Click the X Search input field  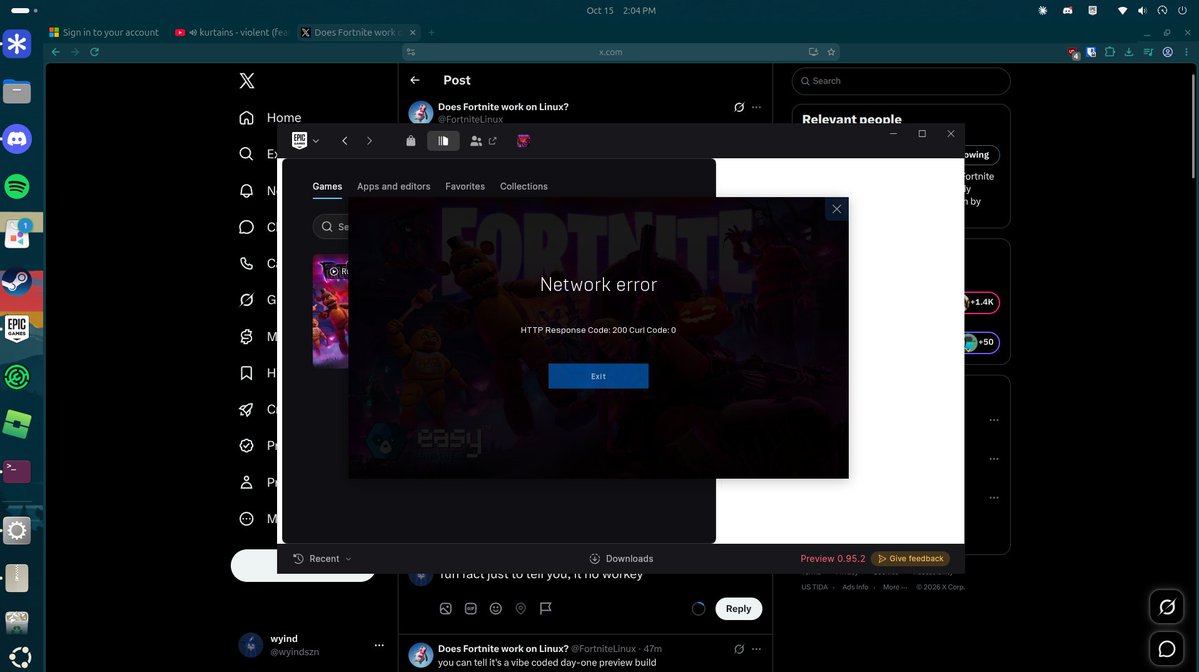pos(901,81)
